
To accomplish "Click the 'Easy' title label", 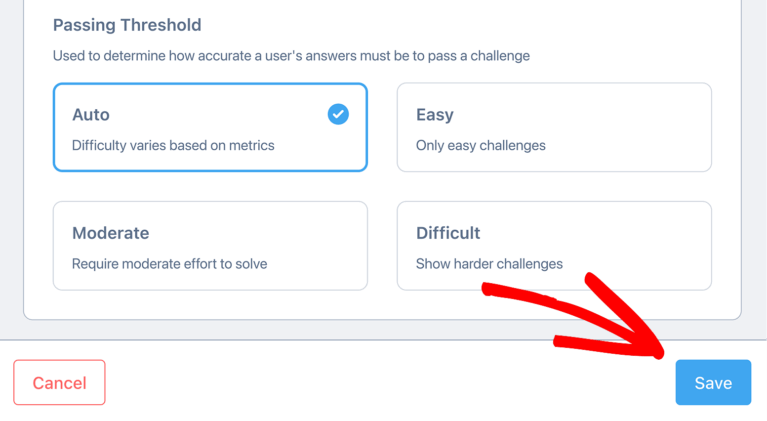I will (x=435, y=115).
